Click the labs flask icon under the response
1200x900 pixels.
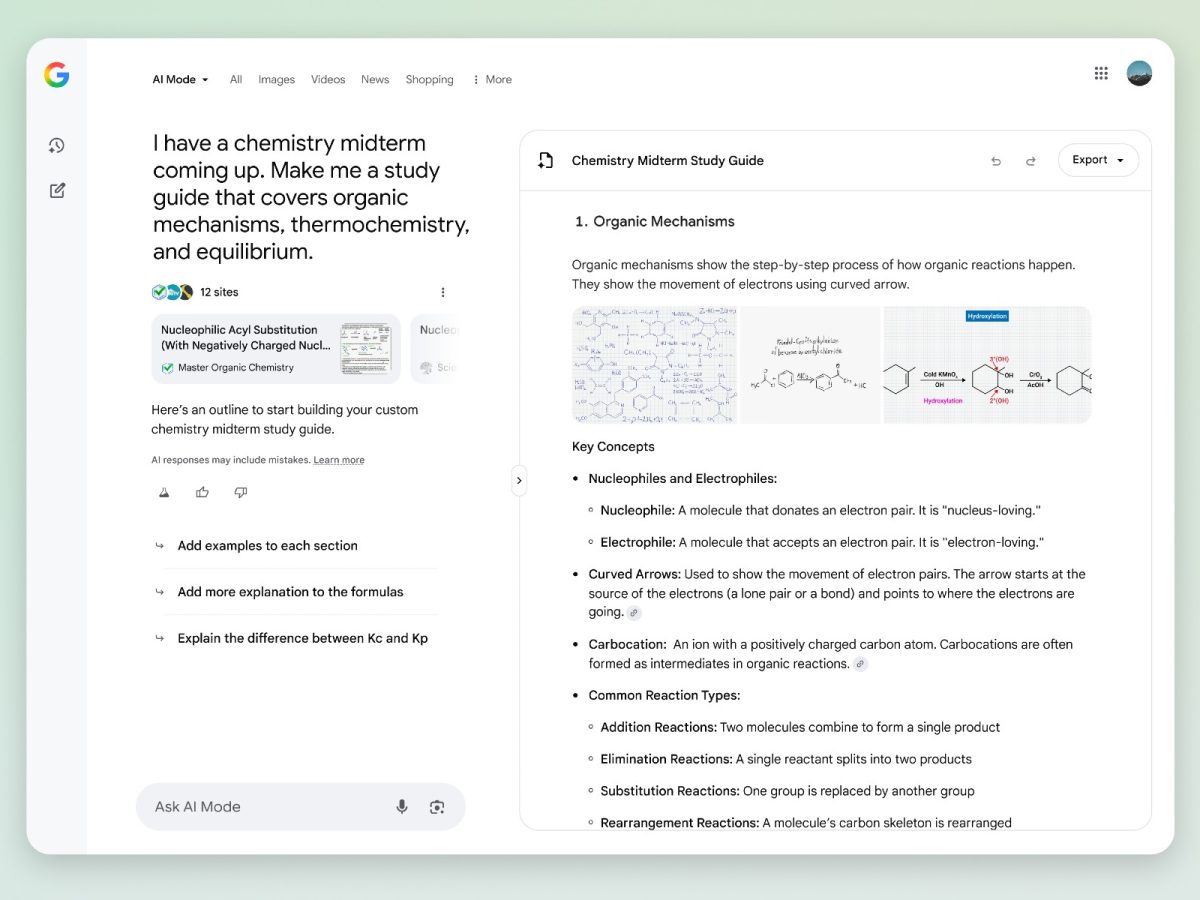(165, 492)
